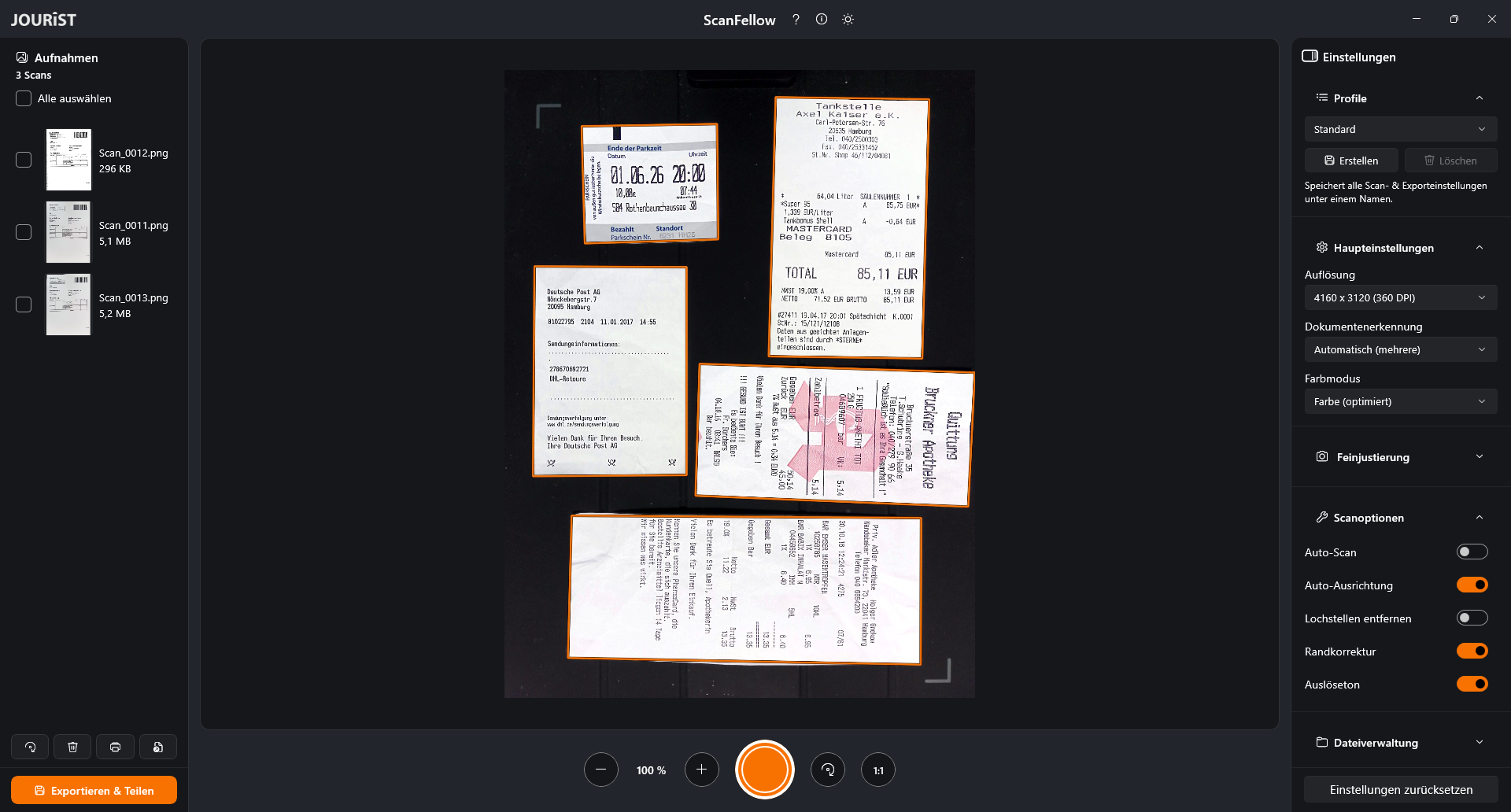Select the Tankstelle receipt in the preview
Image resolution: width=1511 pixels, height=812 pixels.
(x=848, y=228)
